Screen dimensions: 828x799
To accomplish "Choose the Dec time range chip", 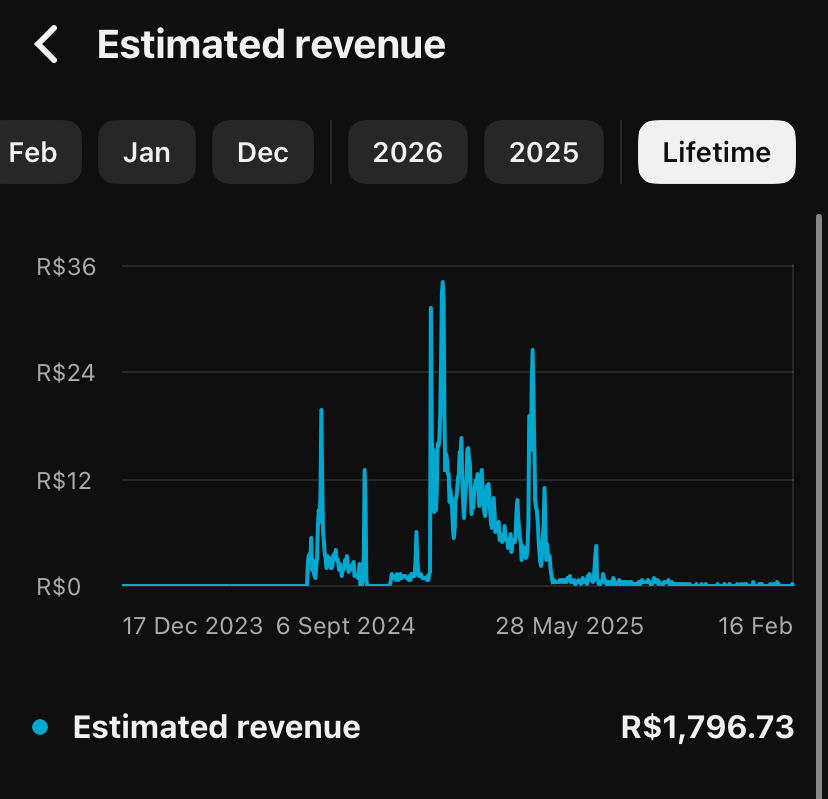I will pos(263,153).
